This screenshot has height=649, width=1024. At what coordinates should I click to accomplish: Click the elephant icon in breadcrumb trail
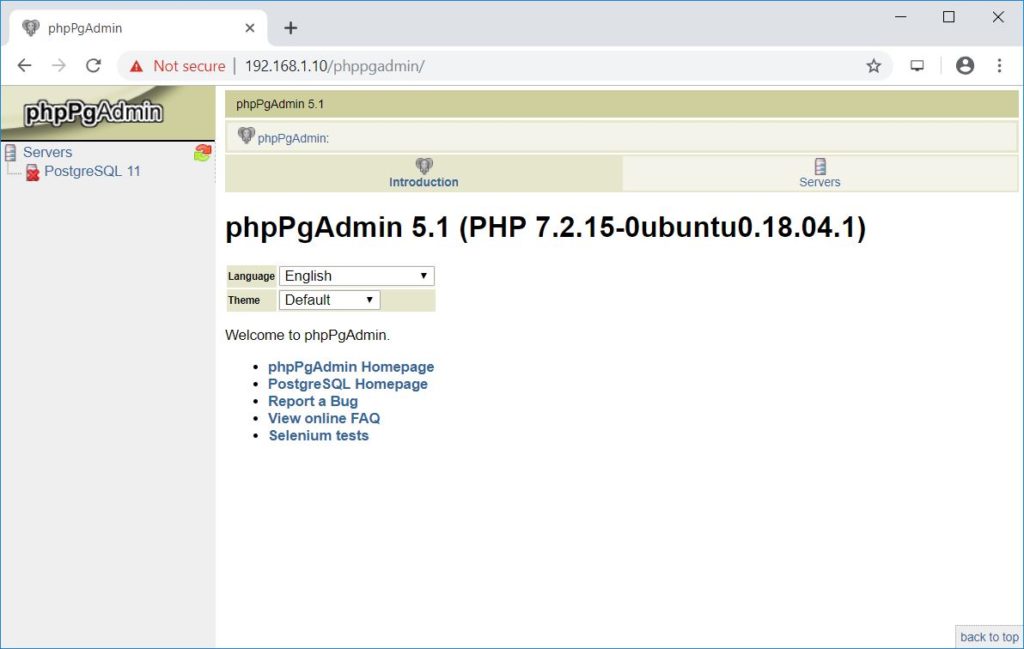point(246,135)
